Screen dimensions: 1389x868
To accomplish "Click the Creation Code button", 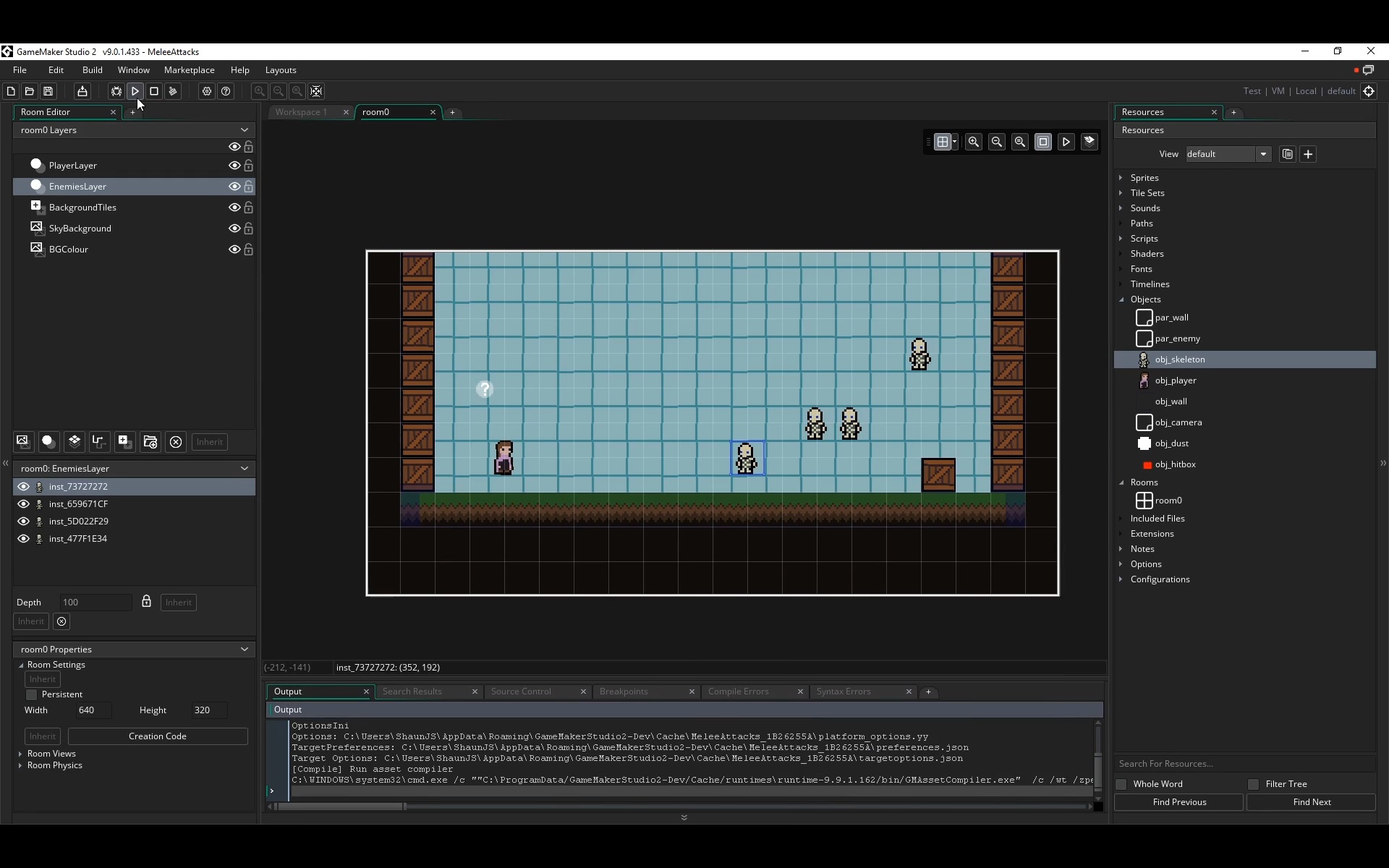I will (157, 736).
